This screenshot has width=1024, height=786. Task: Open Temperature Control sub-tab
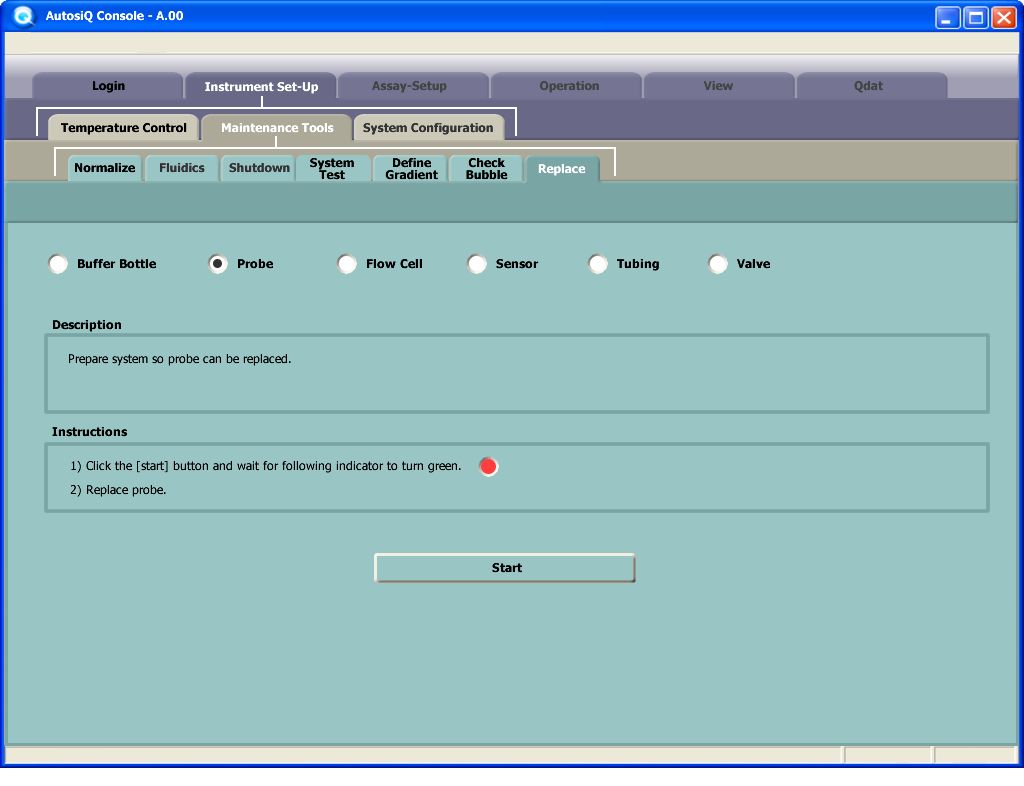tap(123, 127)
